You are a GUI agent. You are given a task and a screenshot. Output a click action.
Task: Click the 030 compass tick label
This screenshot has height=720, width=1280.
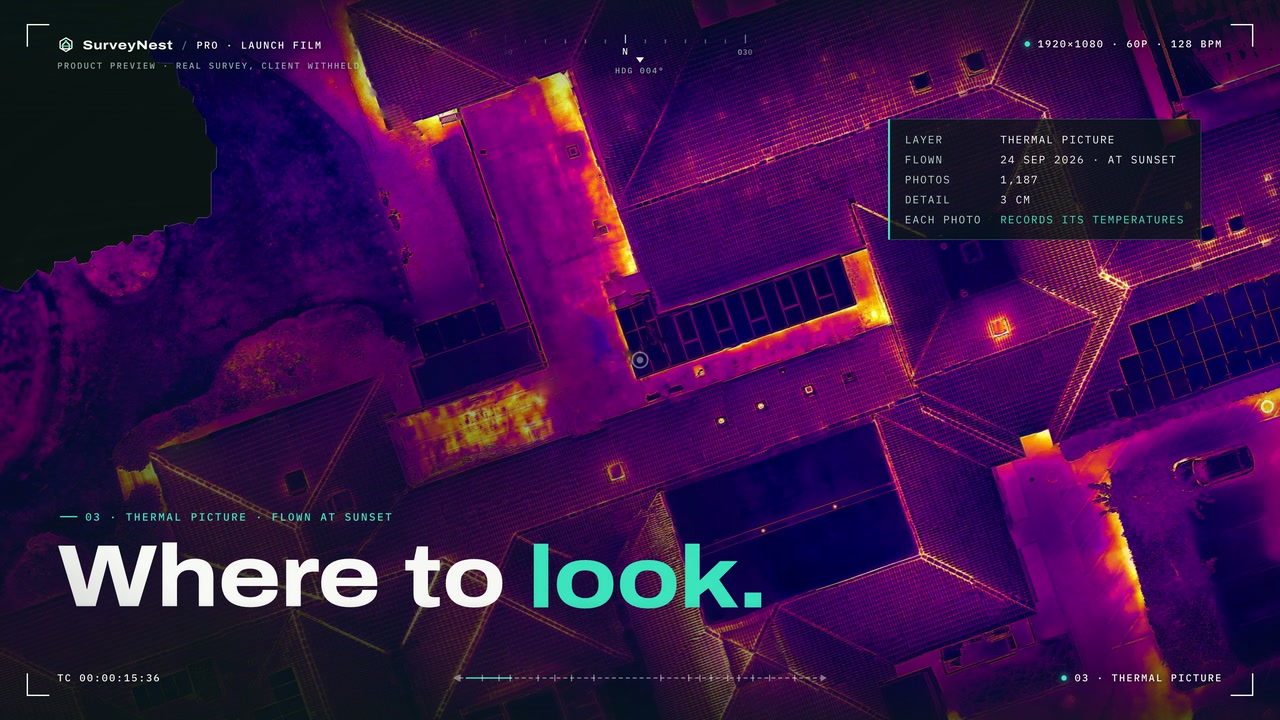[745, 52]
